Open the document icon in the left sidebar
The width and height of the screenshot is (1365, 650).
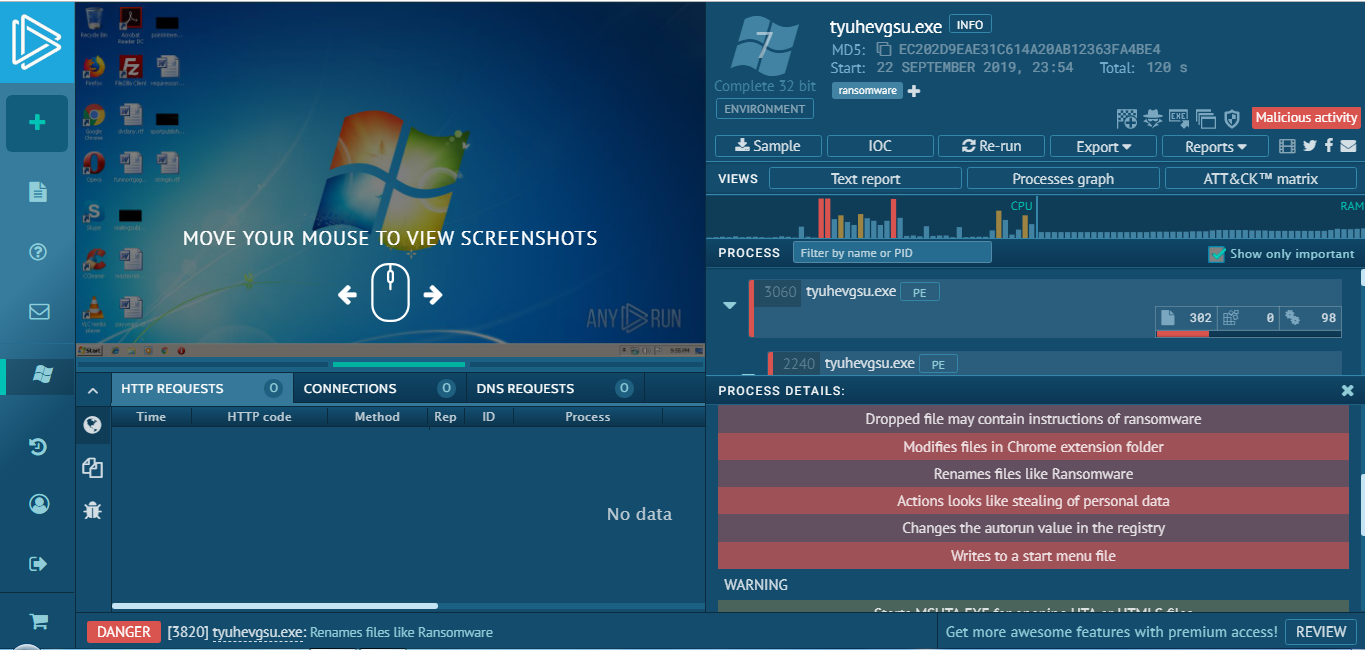[x=38, y=192]
